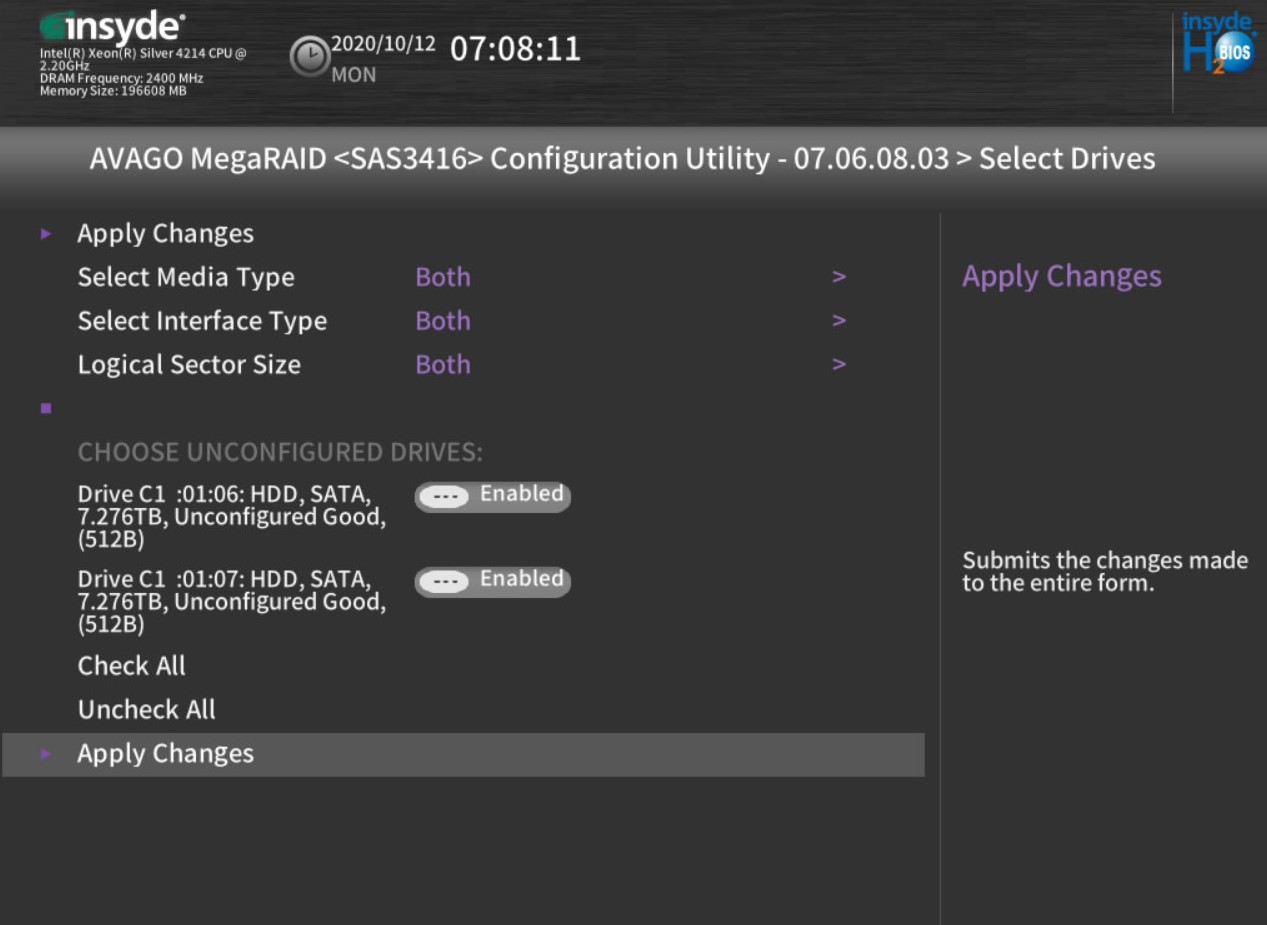1267x925 pixels.
Task: Click Both value for Logical Sector Size
Action: 443,365
